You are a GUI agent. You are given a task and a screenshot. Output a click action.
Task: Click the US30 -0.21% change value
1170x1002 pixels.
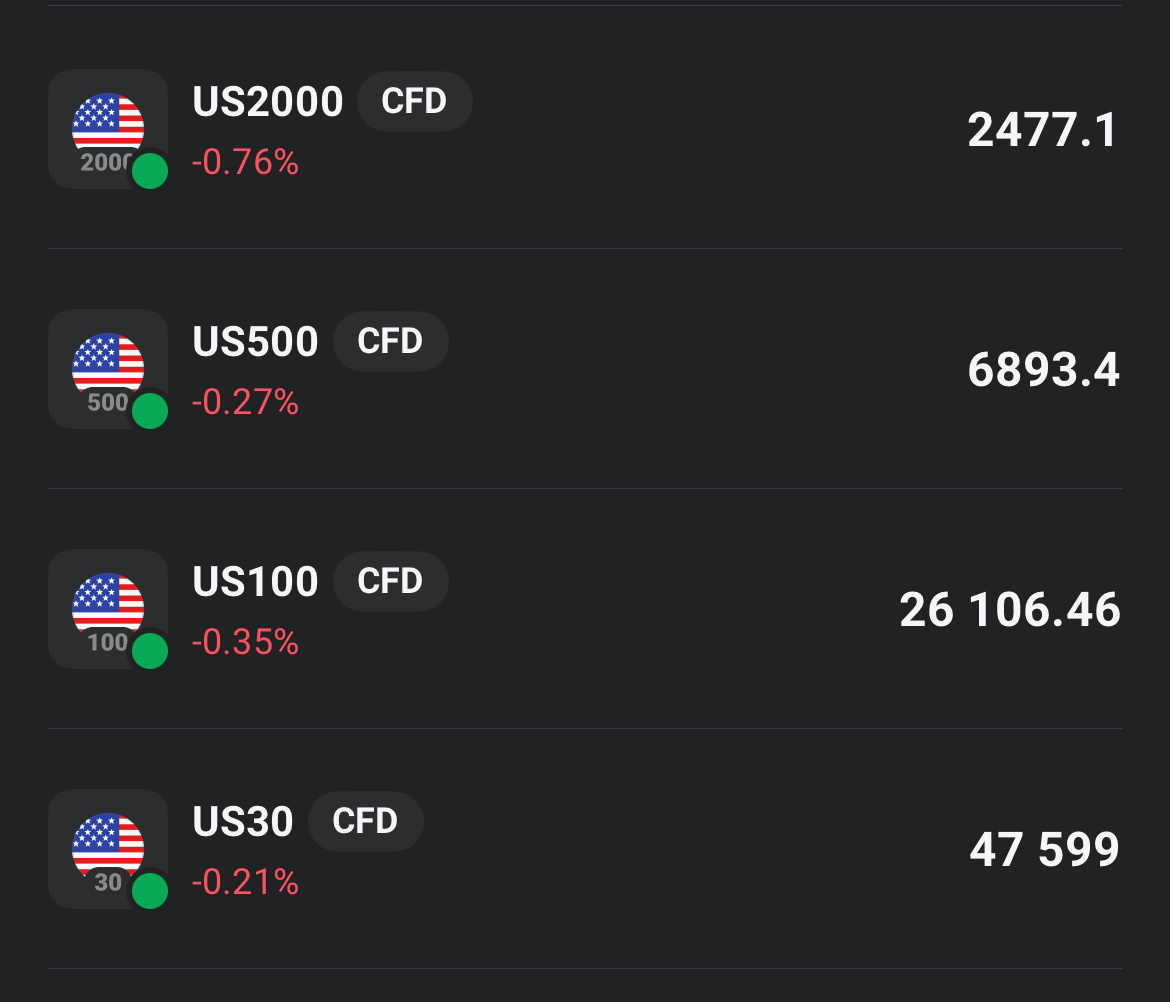(x=245, y=882)
